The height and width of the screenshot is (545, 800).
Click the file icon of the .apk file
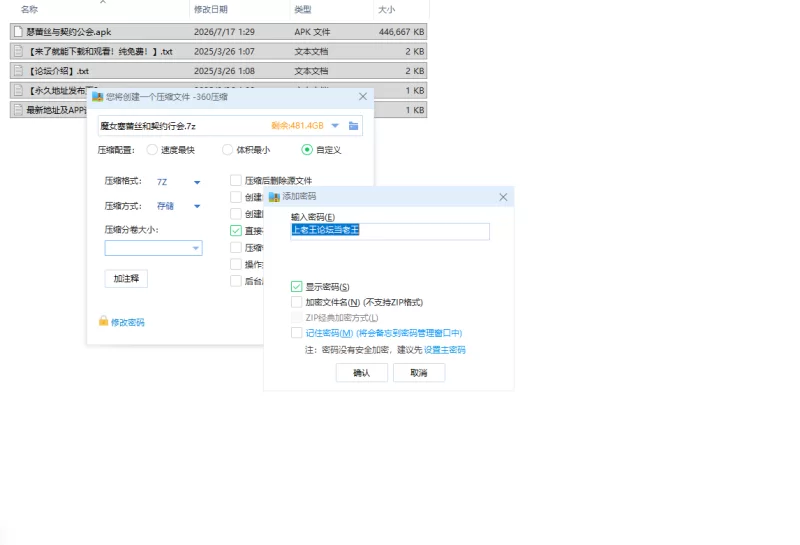pyautogui.click(x=18, y=32)
